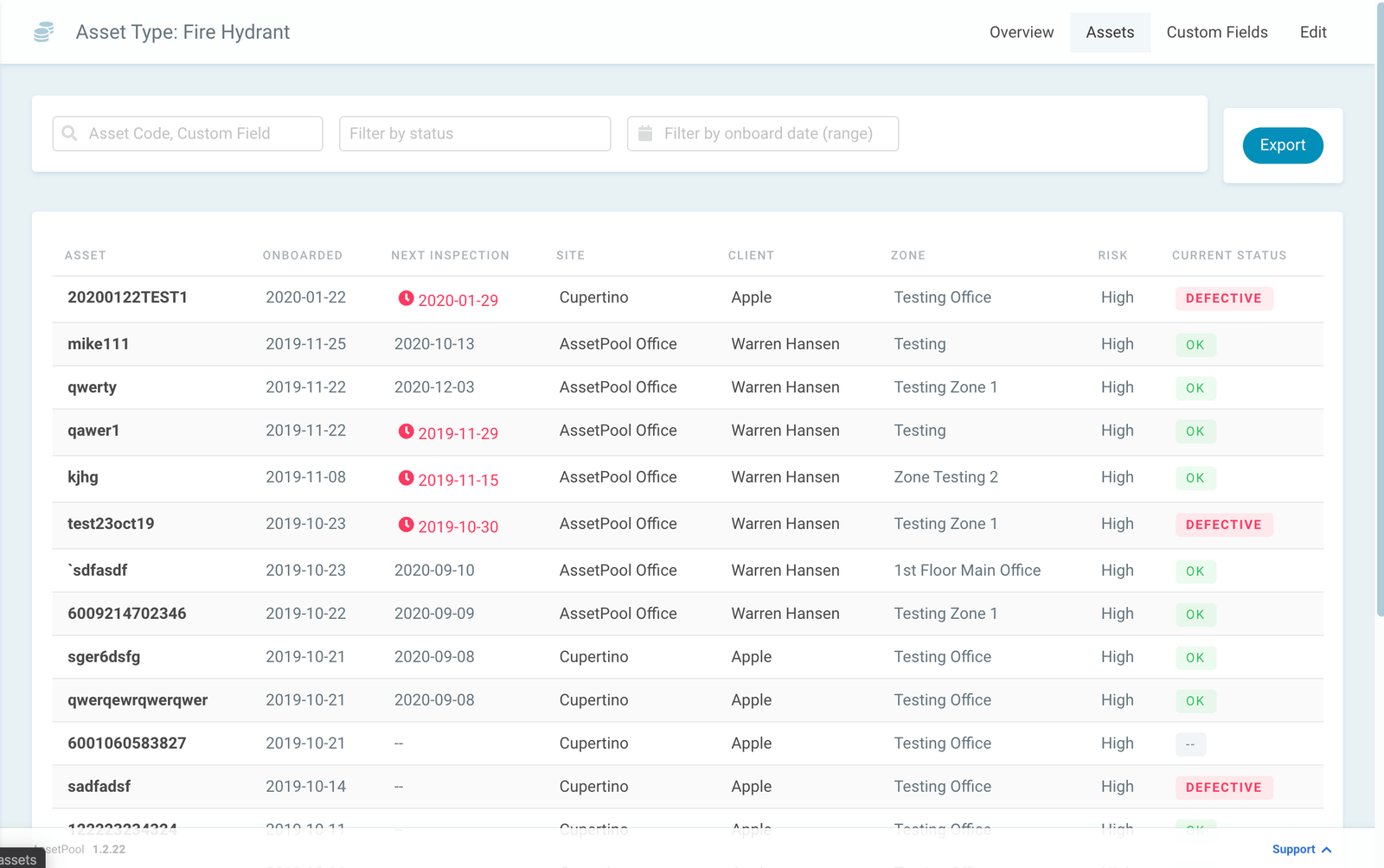Click the ONBOARDED column header
The width and height of the screenshot is (1384, 868).
click(303, 255)
